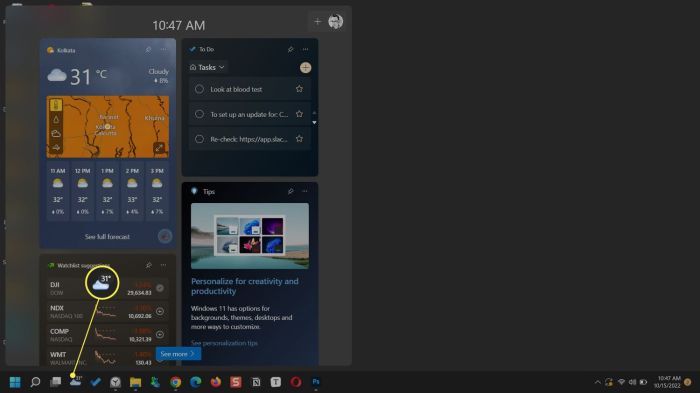Select wind layer on weather map

(x=56, y=148)
